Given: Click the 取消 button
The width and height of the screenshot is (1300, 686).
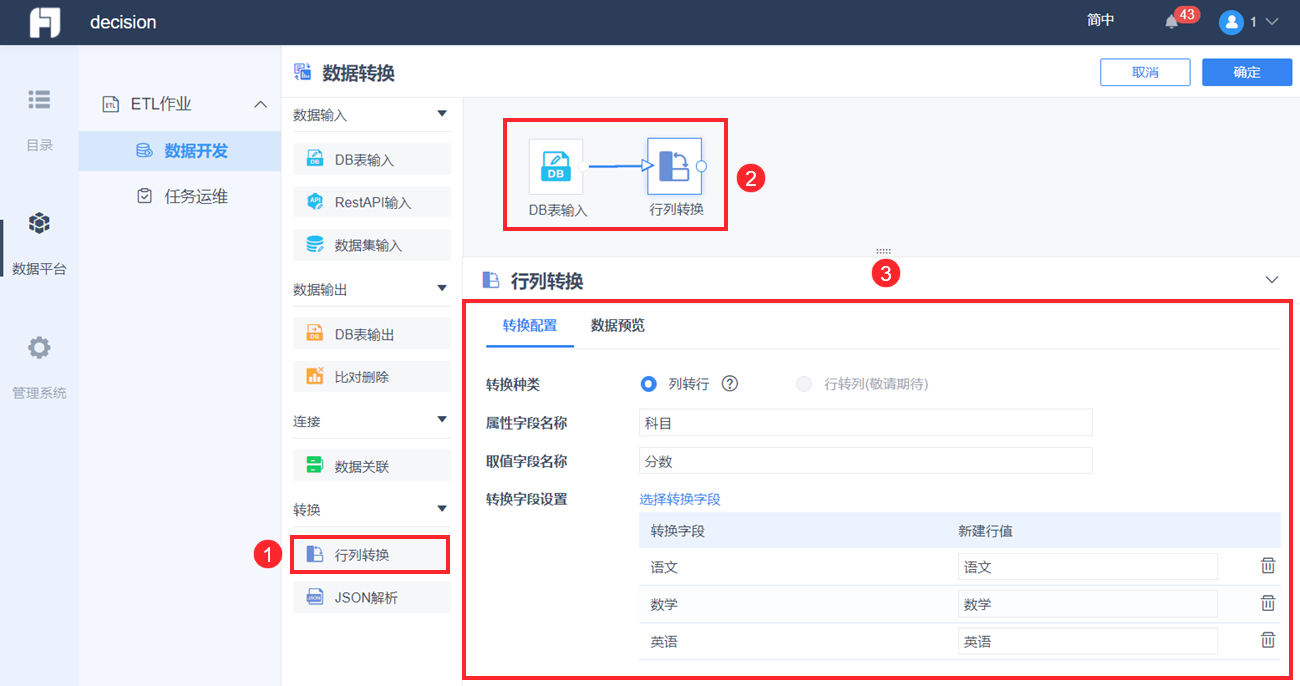Looking at the screenshot, I should click(x=1145, y=72).
